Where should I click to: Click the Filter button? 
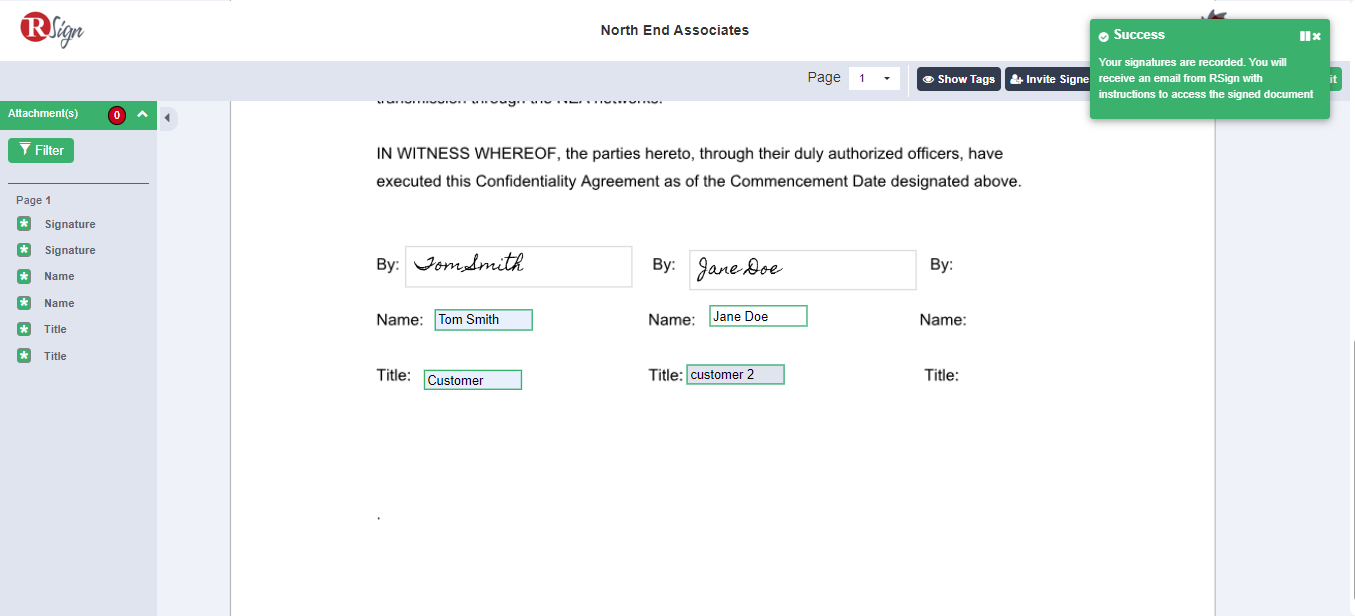[40, 149]
